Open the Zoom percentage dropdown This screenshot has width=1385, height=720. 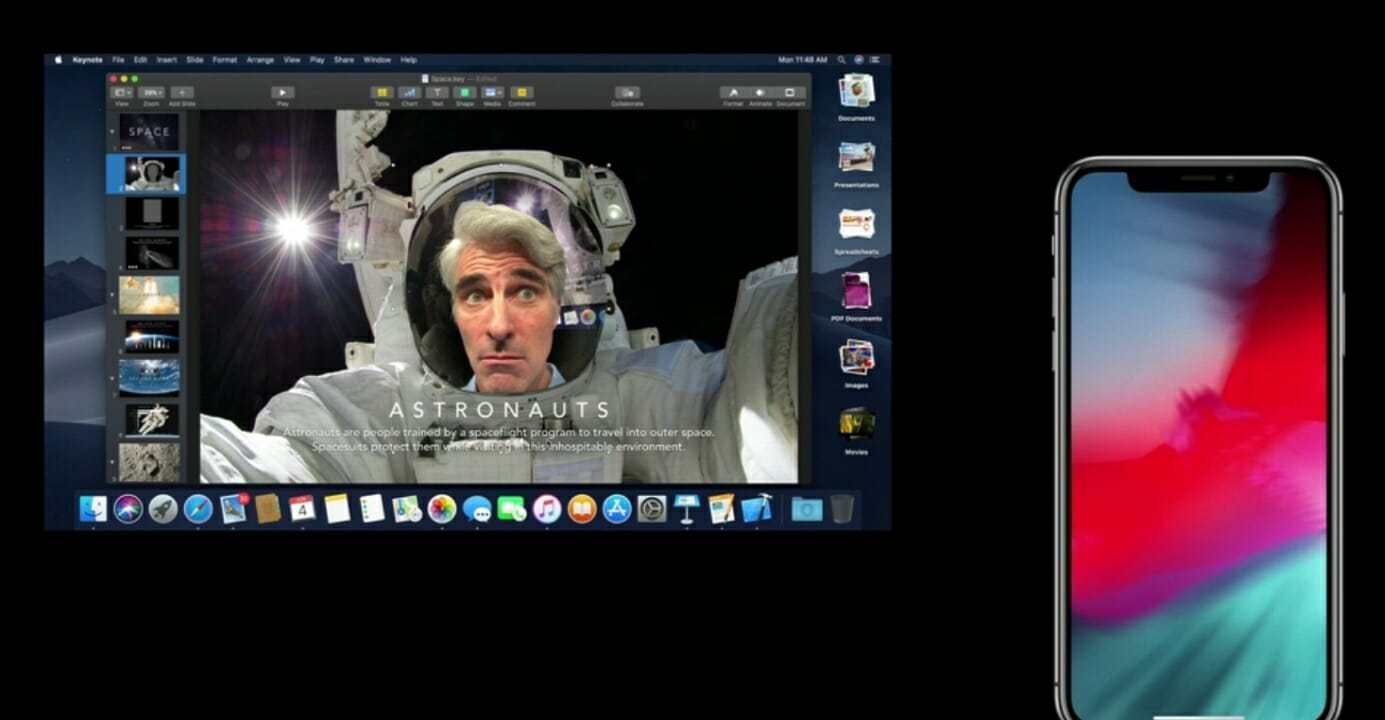click(151, 93)
